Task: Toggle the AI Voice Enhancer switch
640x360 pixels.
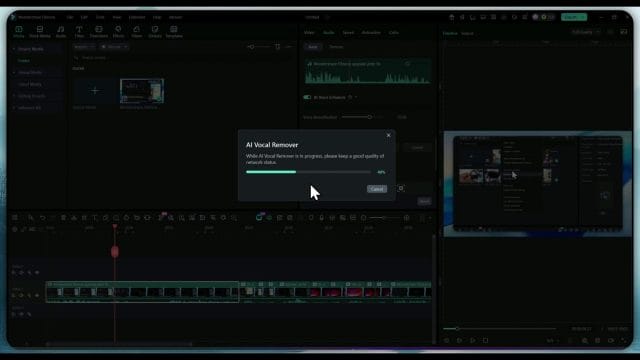Action: coord(307,97)
